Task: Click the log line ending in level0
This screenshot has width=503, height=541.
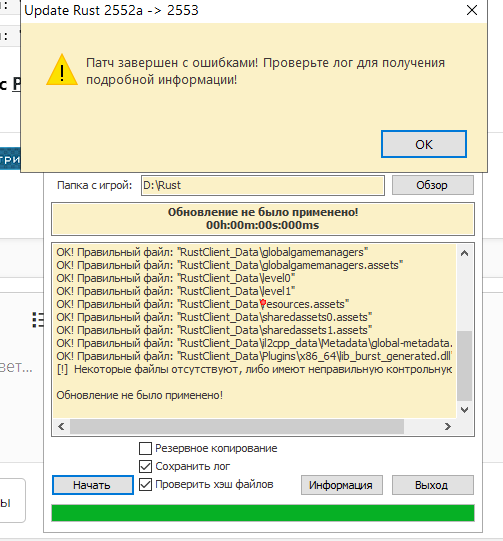Action: (x=176, y=278)
